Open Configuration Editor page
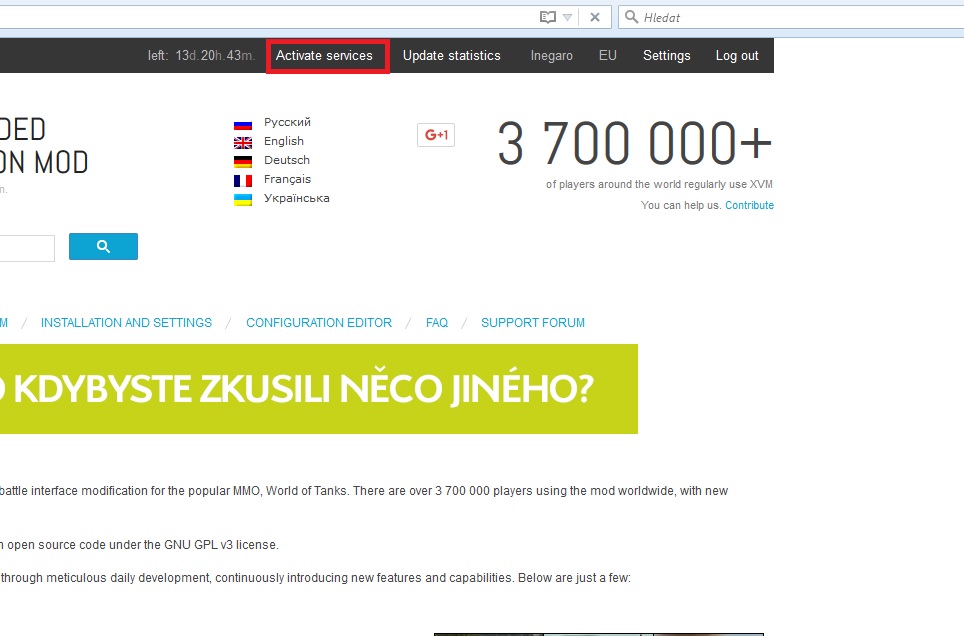The image size is (964, 636). (x=318, y=322)
